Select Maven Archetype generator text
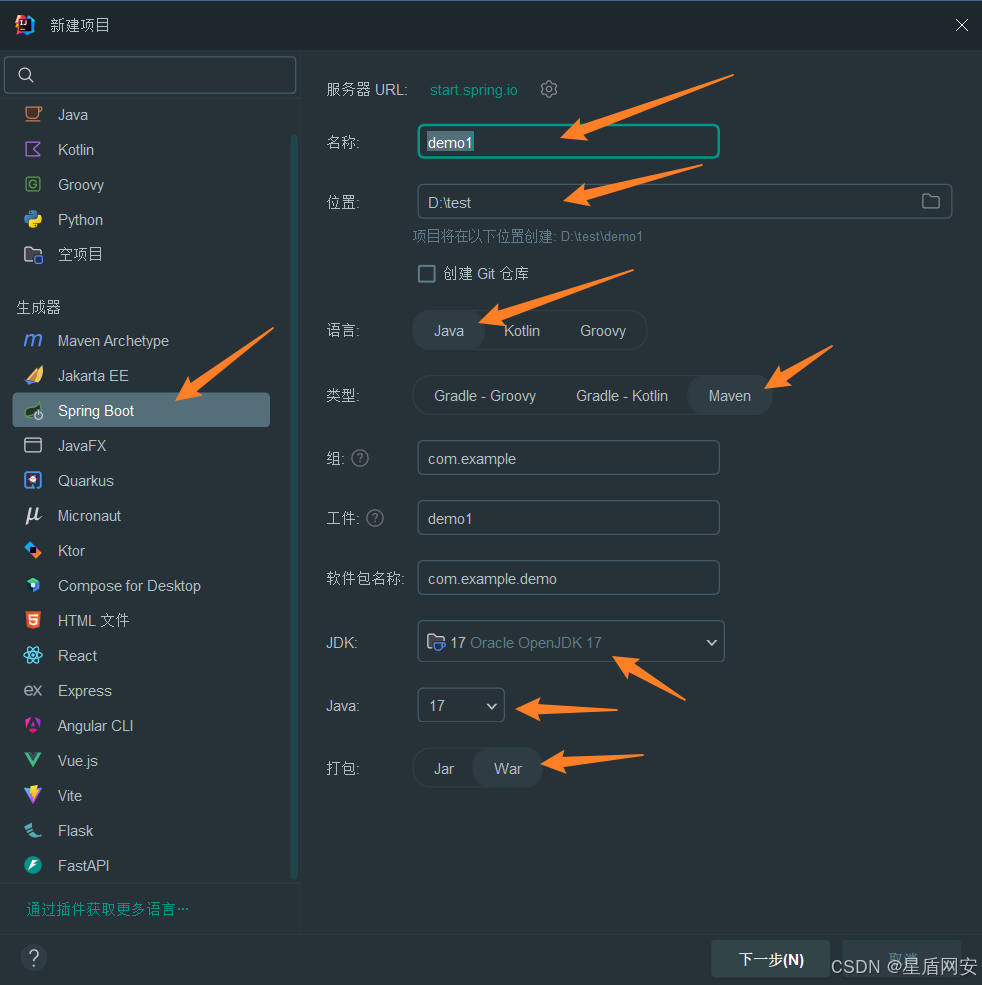982x985 pixels. point(113,340)
